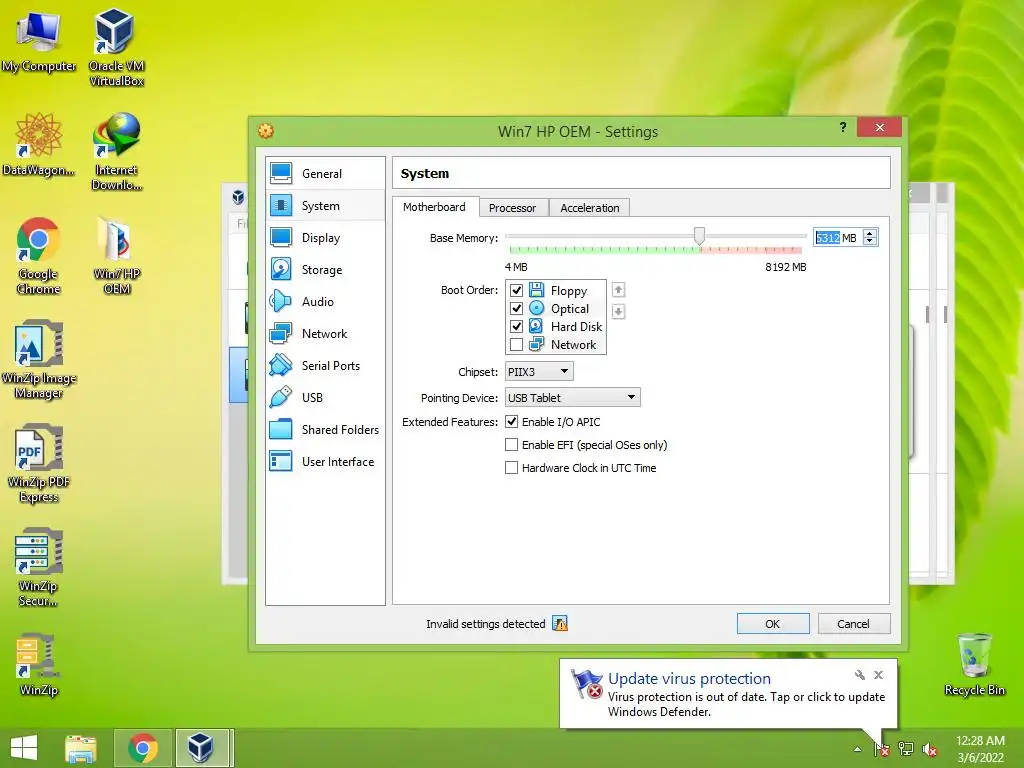Open notification settings wrench icon

tap(859, 675)
